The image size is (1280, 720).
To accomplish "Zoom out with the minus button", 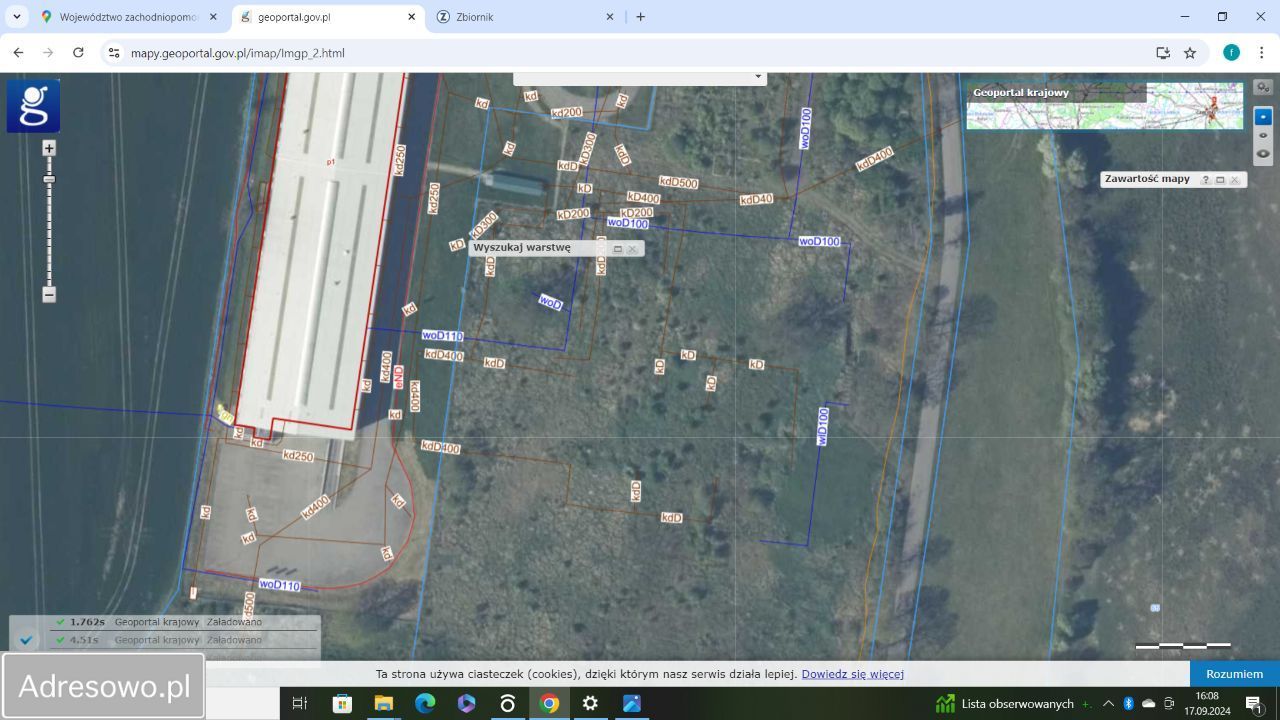I will click(x=49, y=294).
